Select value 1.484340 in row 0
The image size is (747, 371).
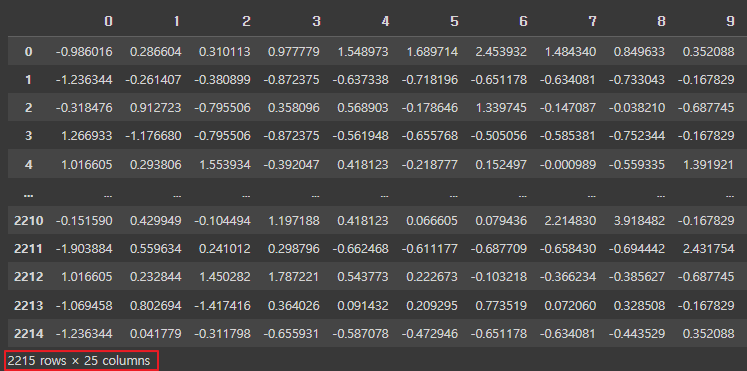[x=570, y=51]
